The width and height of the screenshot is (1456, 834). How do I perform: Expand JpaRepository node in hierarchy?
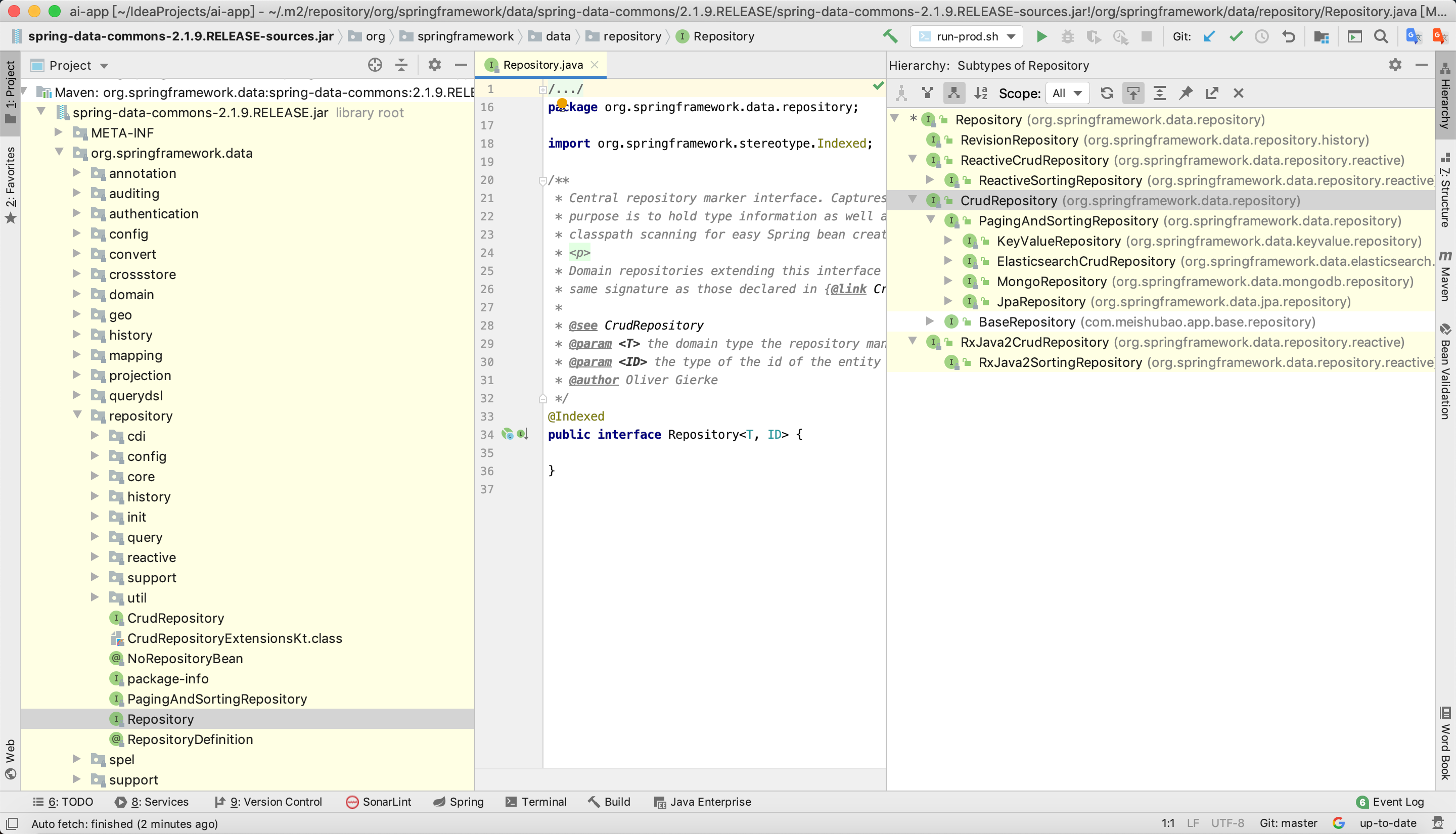[x=948, y=301]
